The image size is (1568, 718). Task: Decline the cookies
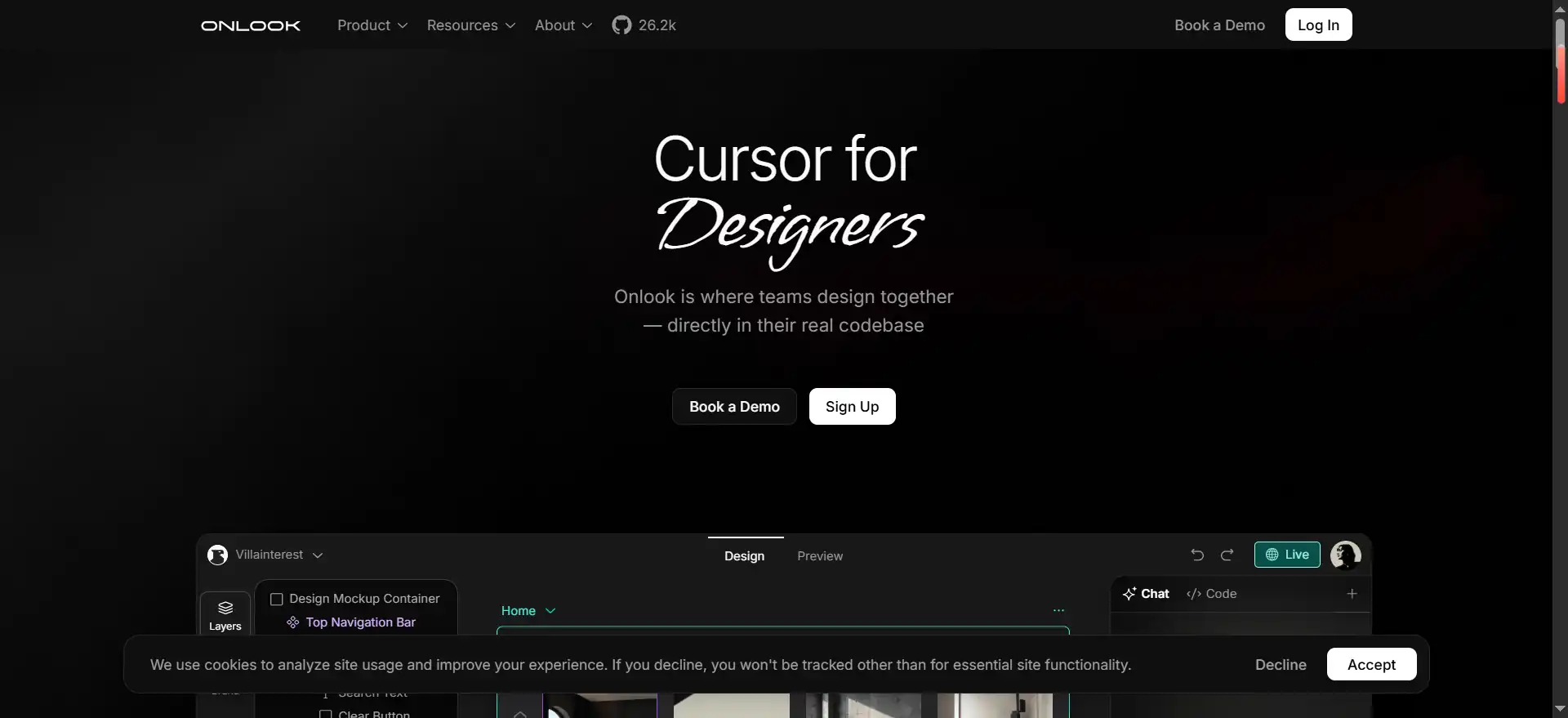click(x=1281, y=665)
